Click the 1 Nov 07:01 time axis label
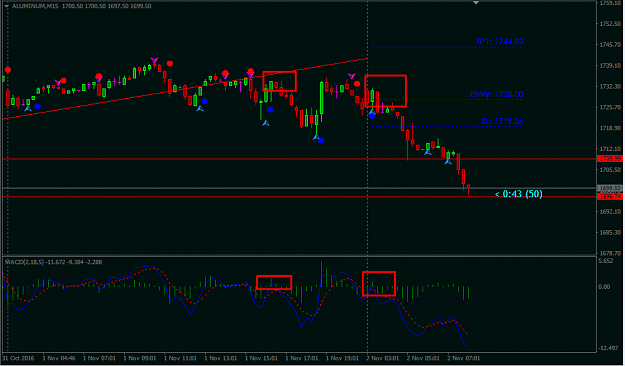 point(99,358)
